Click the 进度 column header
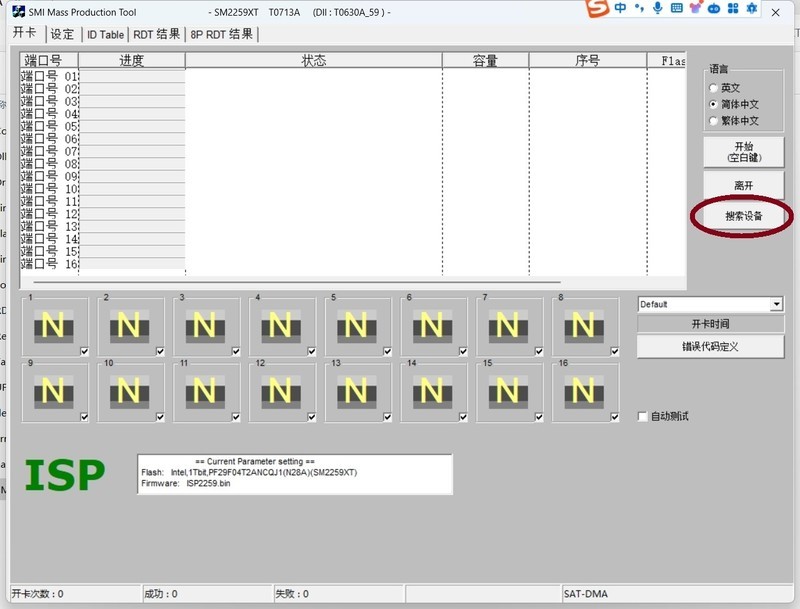The image size is (800, 609). point(132,60)
